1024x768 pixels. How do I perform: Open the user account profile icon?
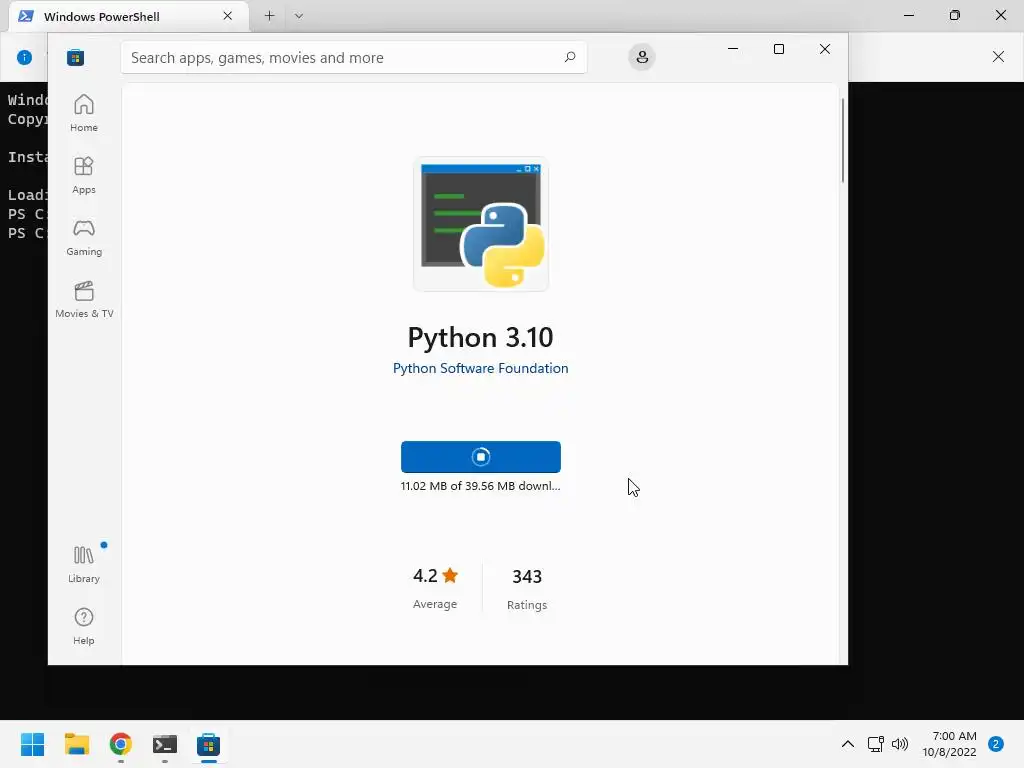(642, 57)
